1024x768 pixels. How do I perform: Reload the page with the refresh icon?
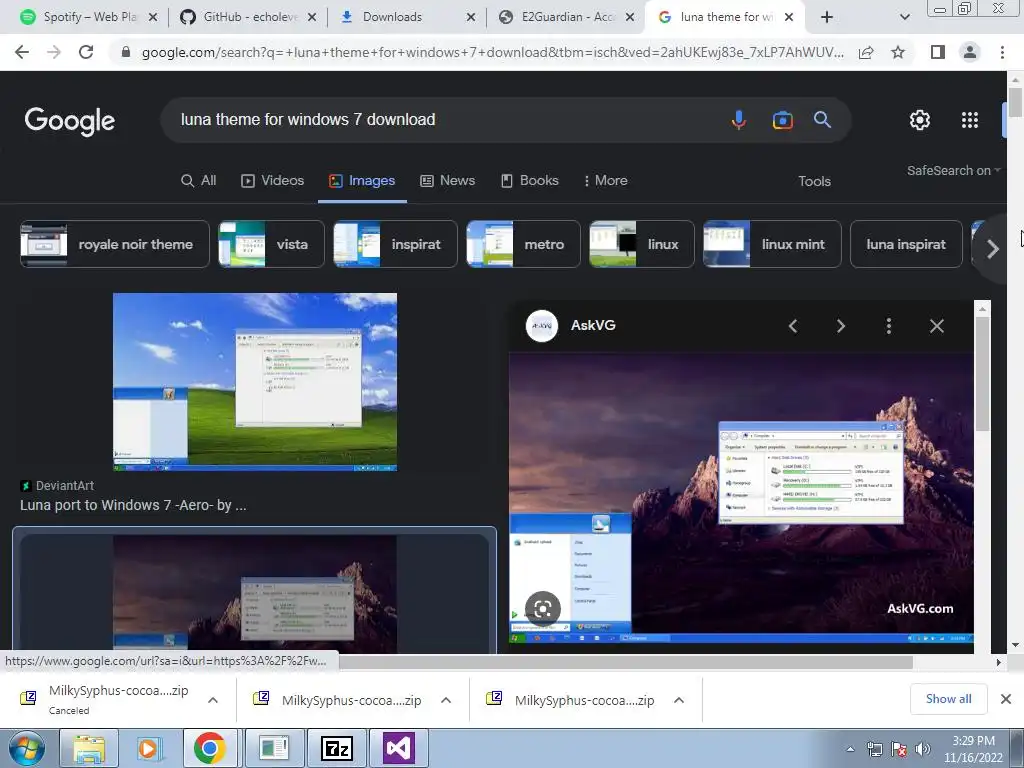point(86,52)
